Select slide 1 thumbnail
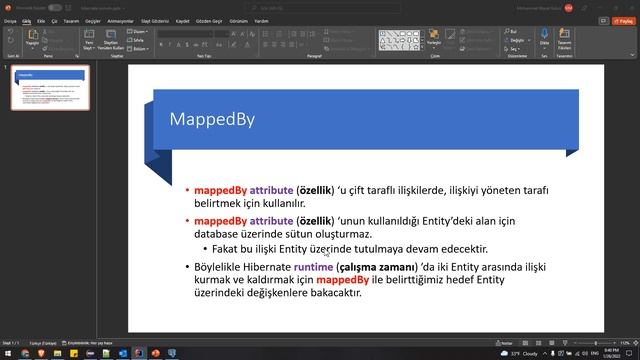The height and width of the screenshot is (360, 640). [50, 88]
